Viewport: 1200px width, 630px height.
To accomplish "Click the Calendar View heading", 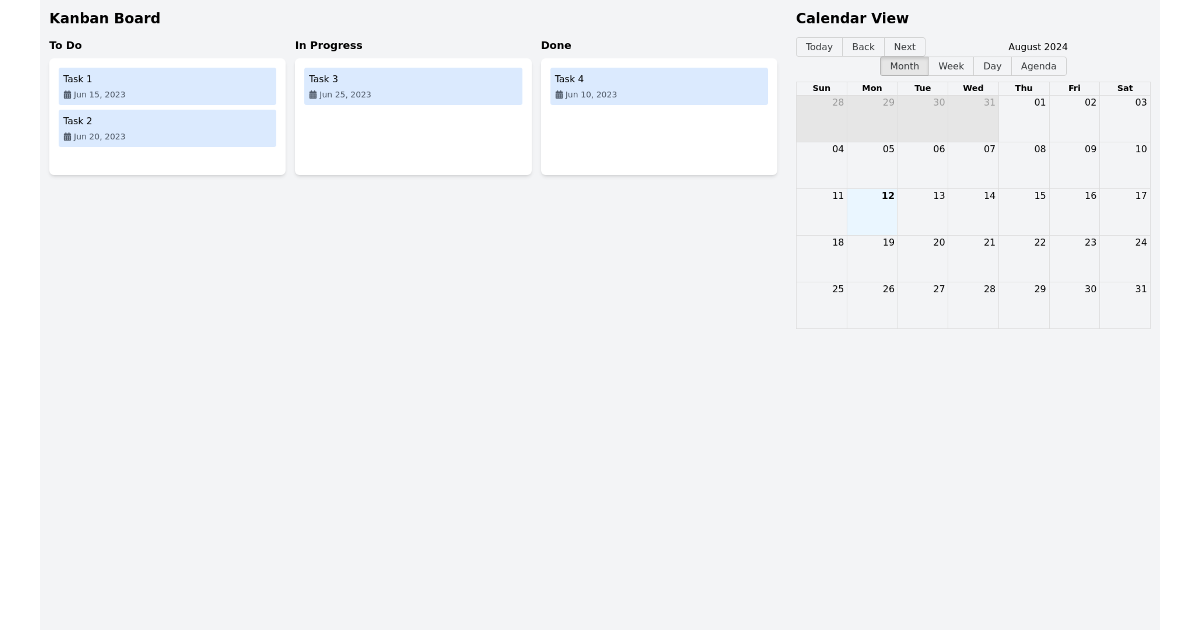I will (x=852, y=18).
